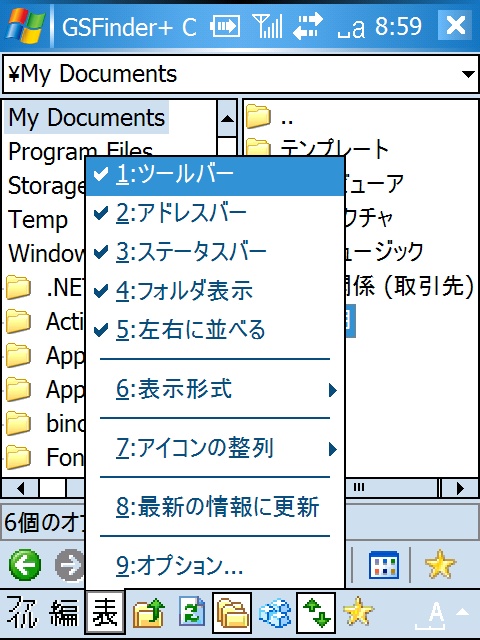Close the 表 view menu button
Viewport: 480px width, 640px height.
pos(105,612)
